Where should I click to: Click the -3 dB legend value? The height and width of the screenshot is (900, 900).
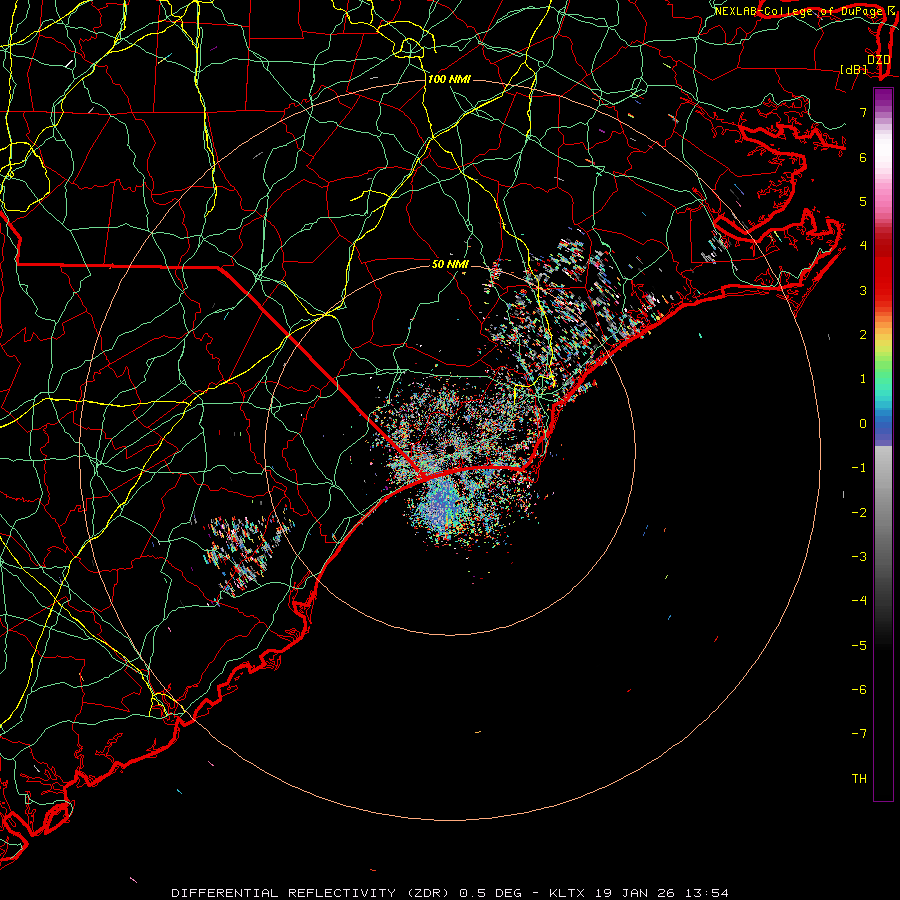pos(859,557)
